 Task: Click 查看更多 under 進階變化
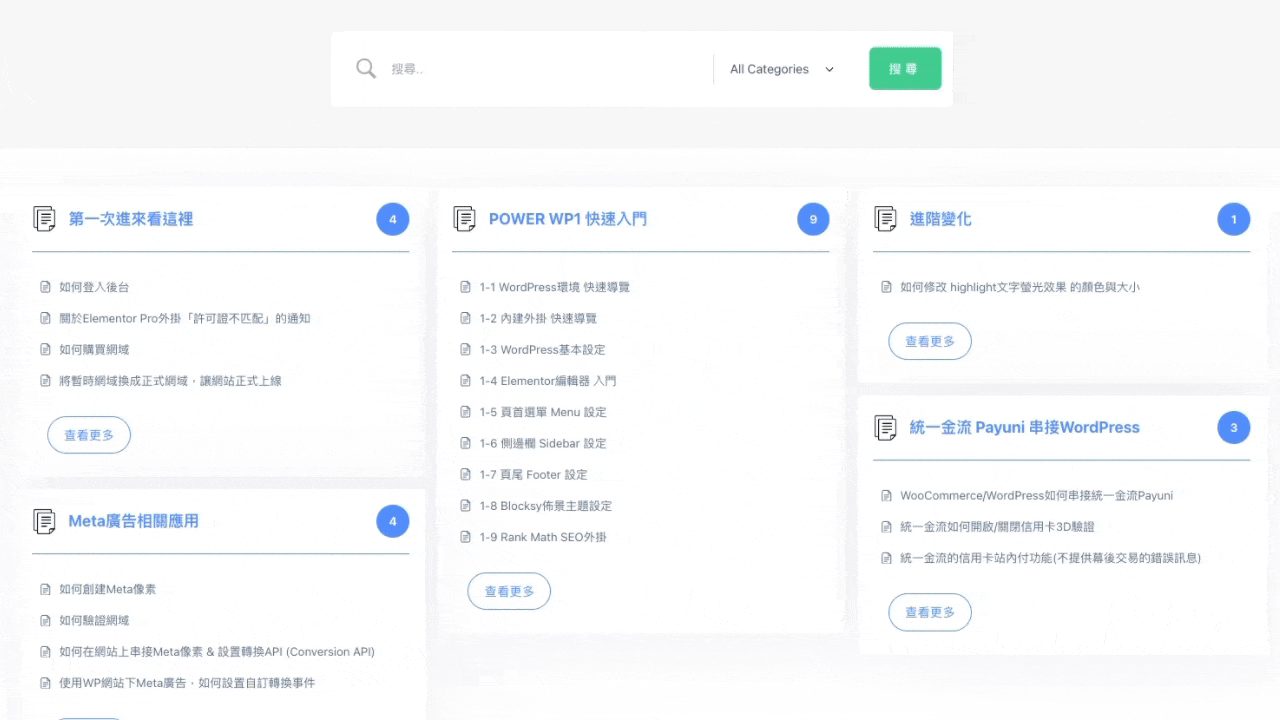click(930, 341)
